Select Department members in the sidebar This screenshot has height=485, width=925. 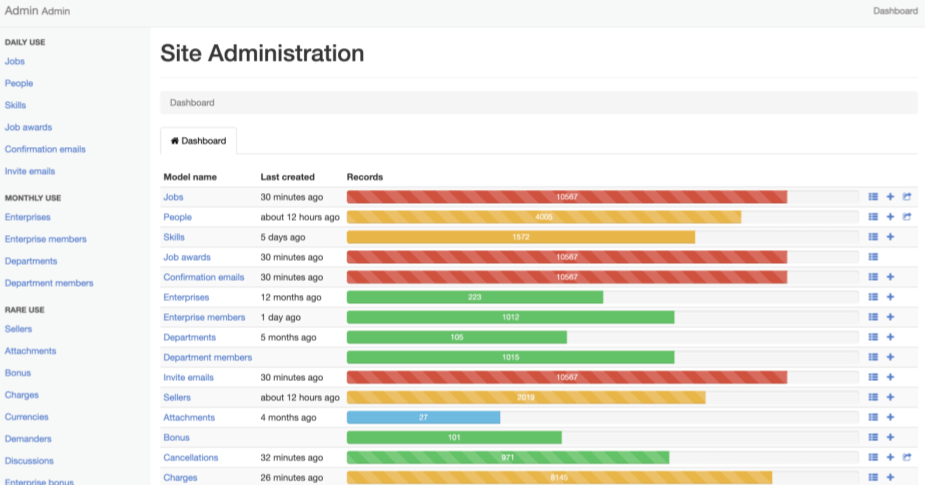pos(49,283)
